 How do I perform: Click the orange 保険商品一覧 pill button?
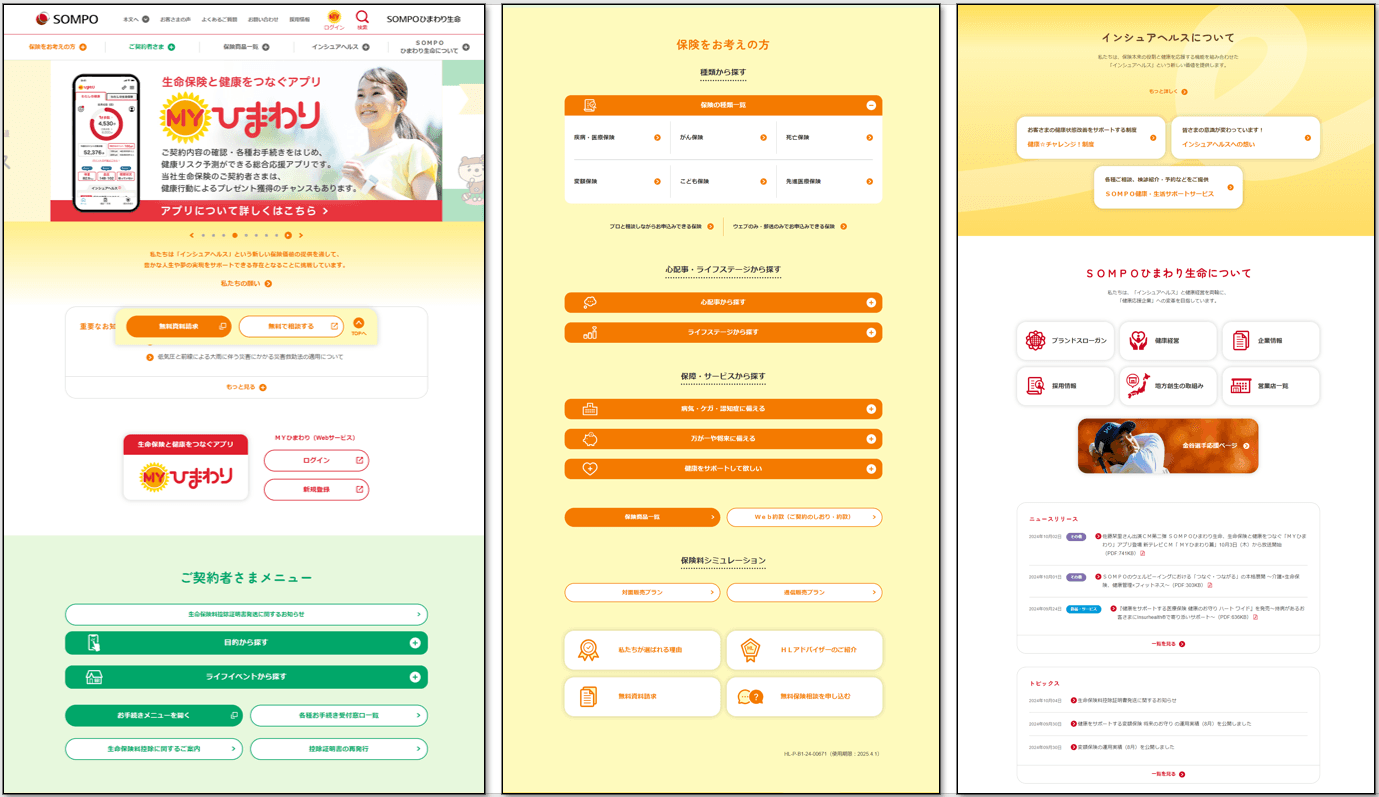click(x=642, y=517)
